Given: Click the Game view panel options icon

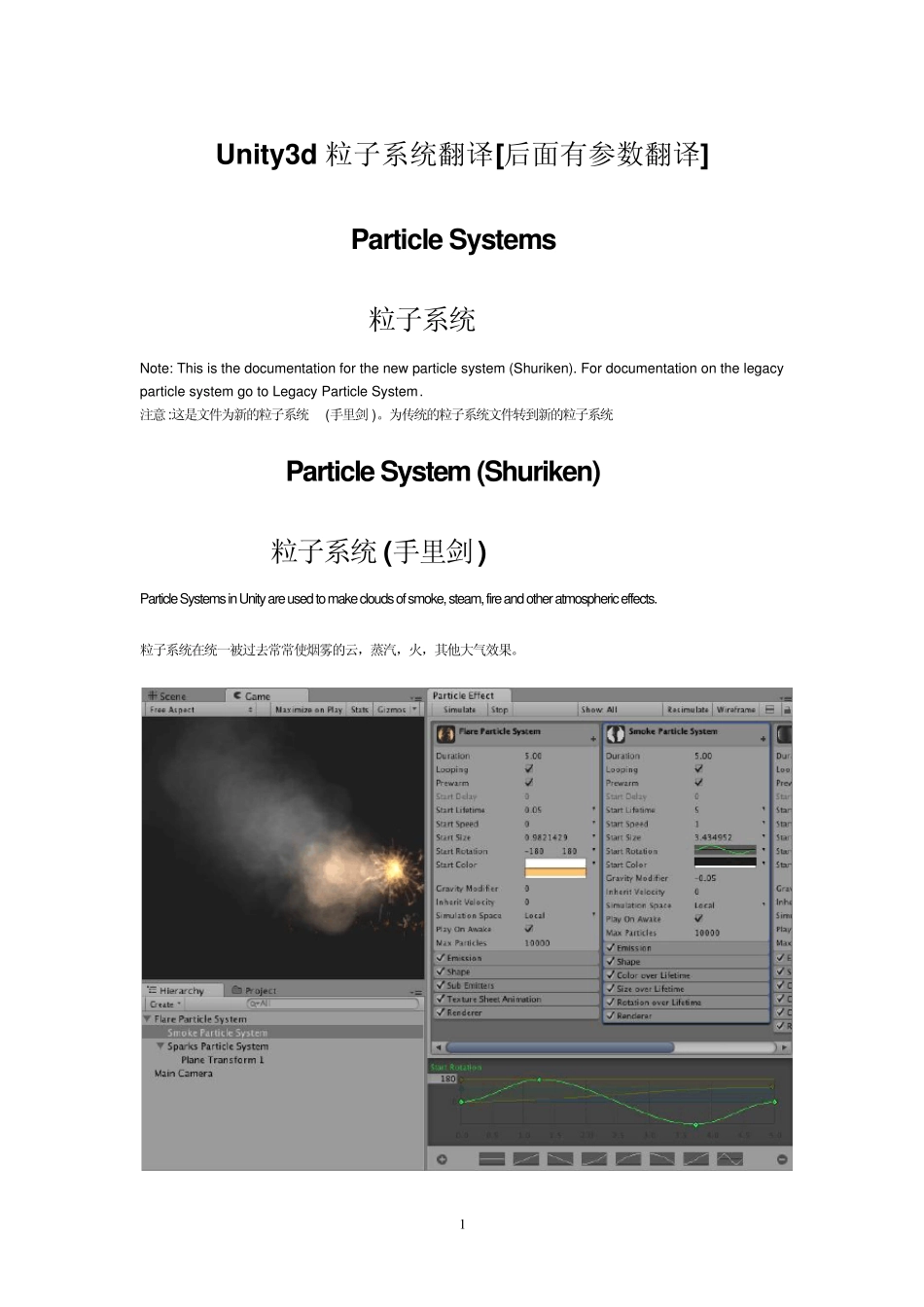Looking at the screenshot, I should click(416, 697).
